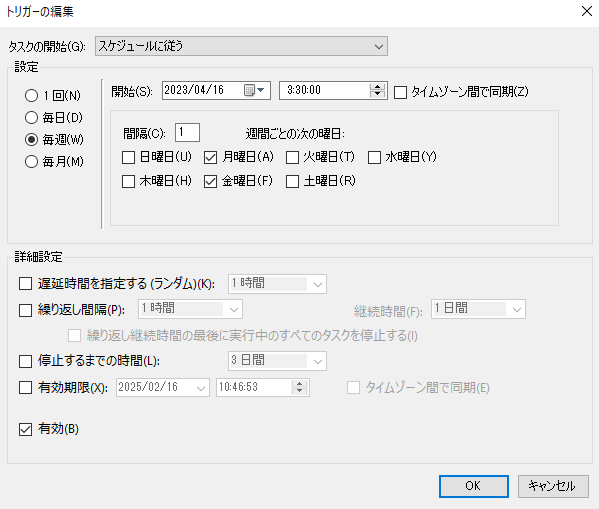Increase start time with spinner up arrow
The width and height of the screenshot is (599, 509).
pos(377,87)
